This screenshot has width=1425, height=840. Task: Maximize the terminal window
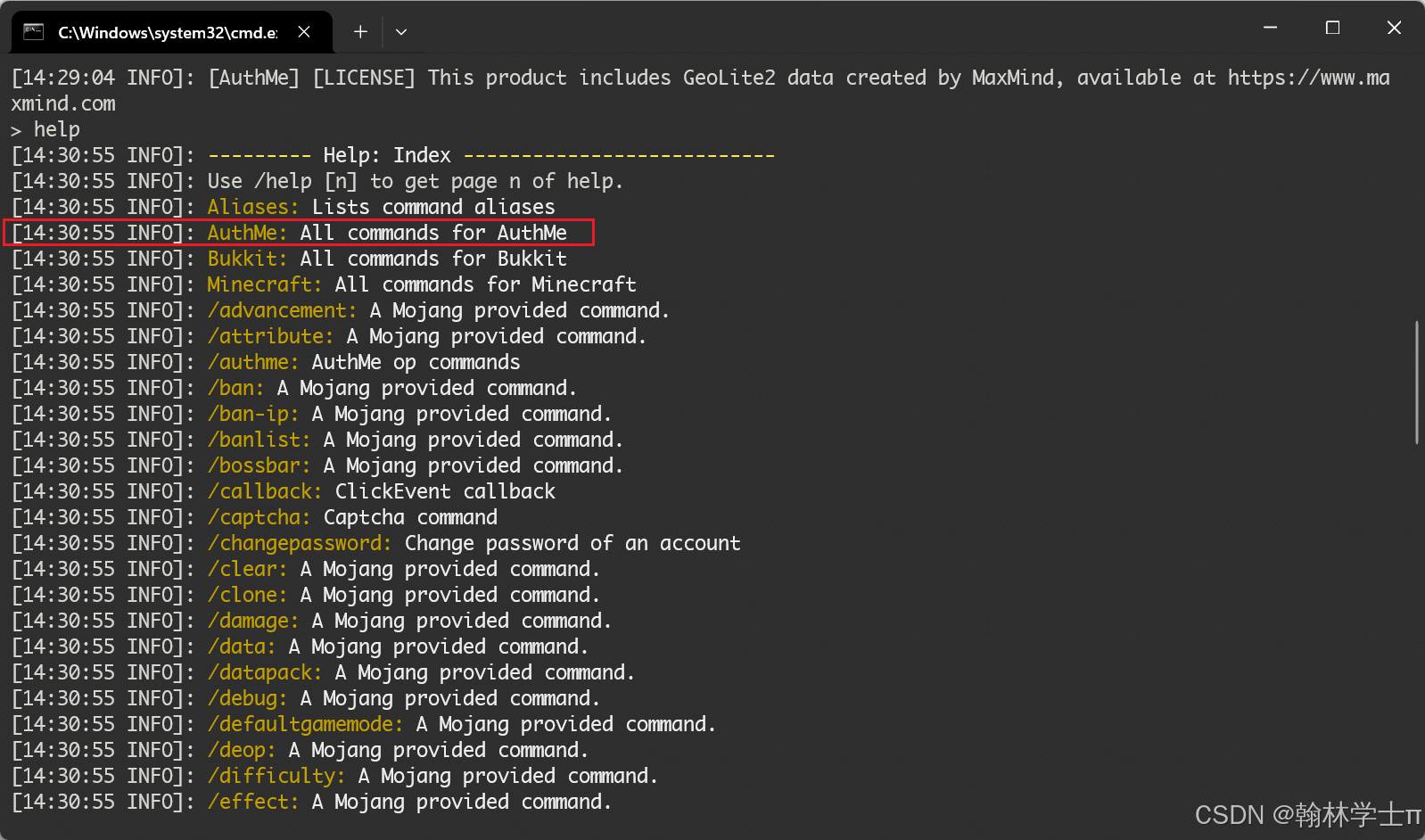pyautogui.click(x=1332, y=28)
